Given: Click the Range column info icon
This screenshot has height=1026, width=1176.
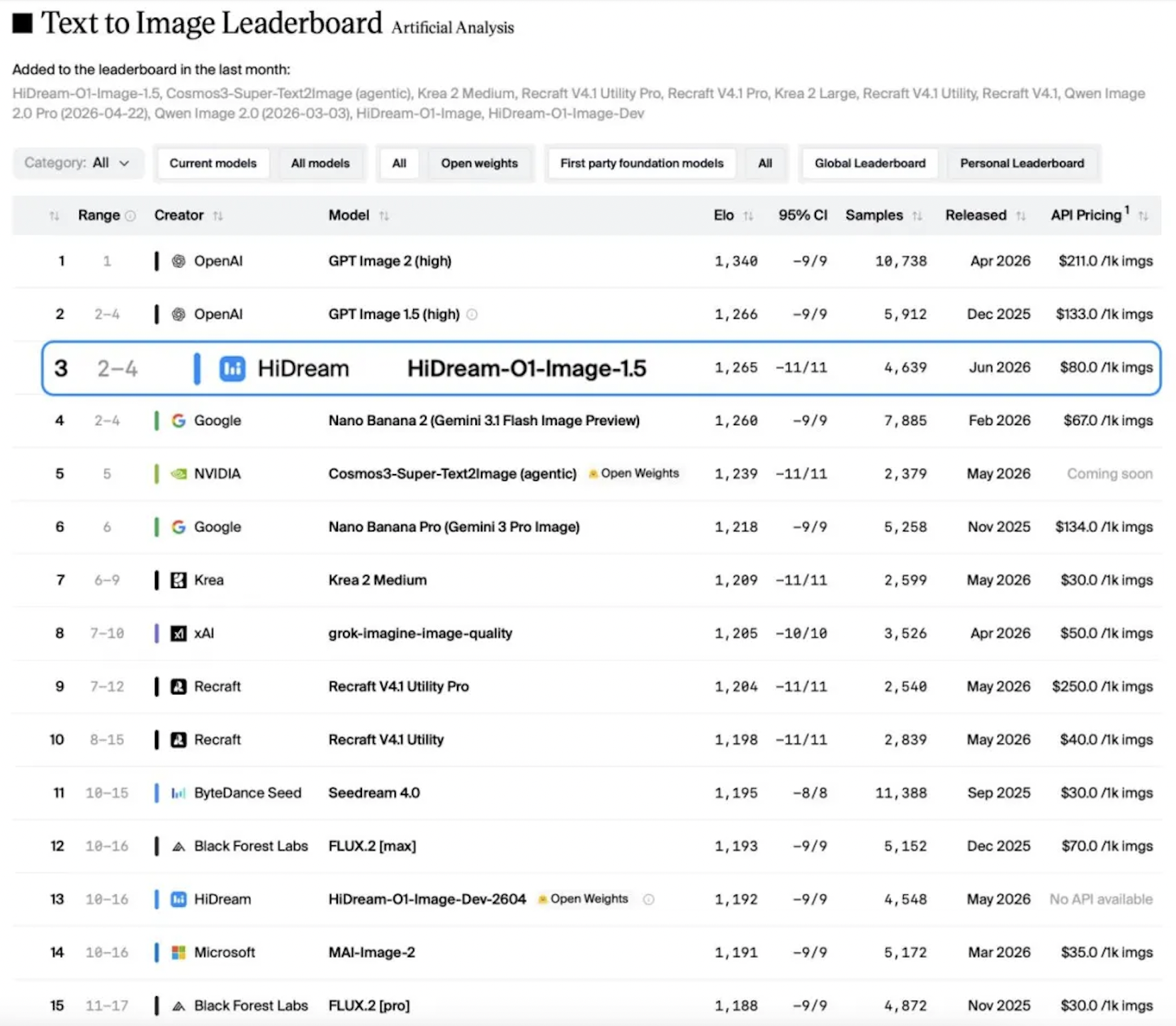Looking at the screenshot, I should tap(130, 215).
